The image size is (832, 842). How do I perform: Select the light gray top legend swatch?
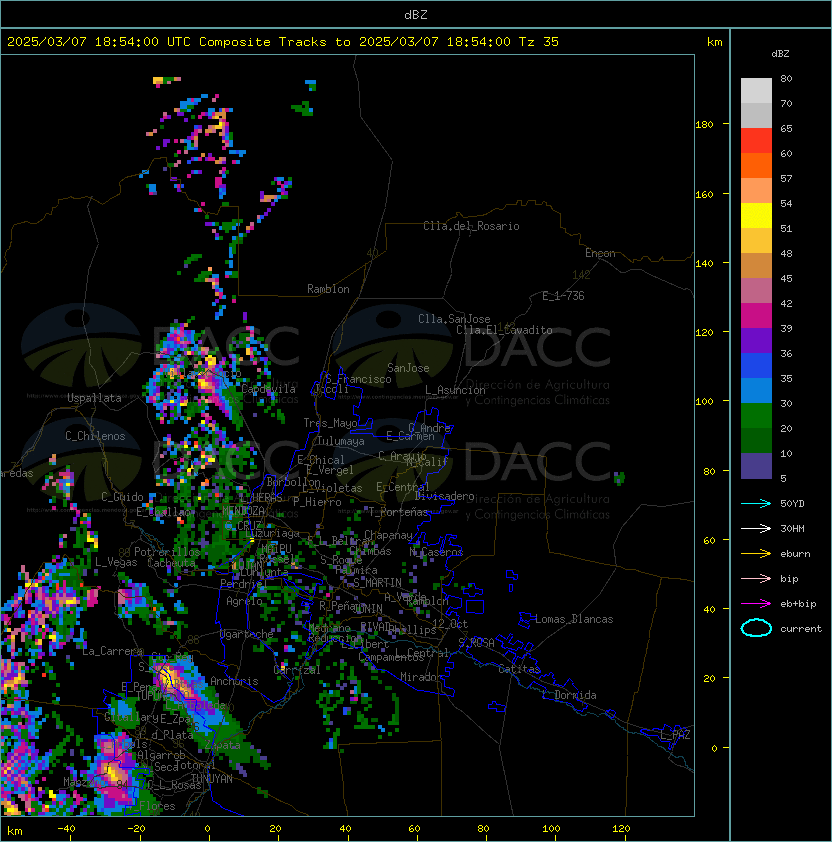[x=756, y=91]
